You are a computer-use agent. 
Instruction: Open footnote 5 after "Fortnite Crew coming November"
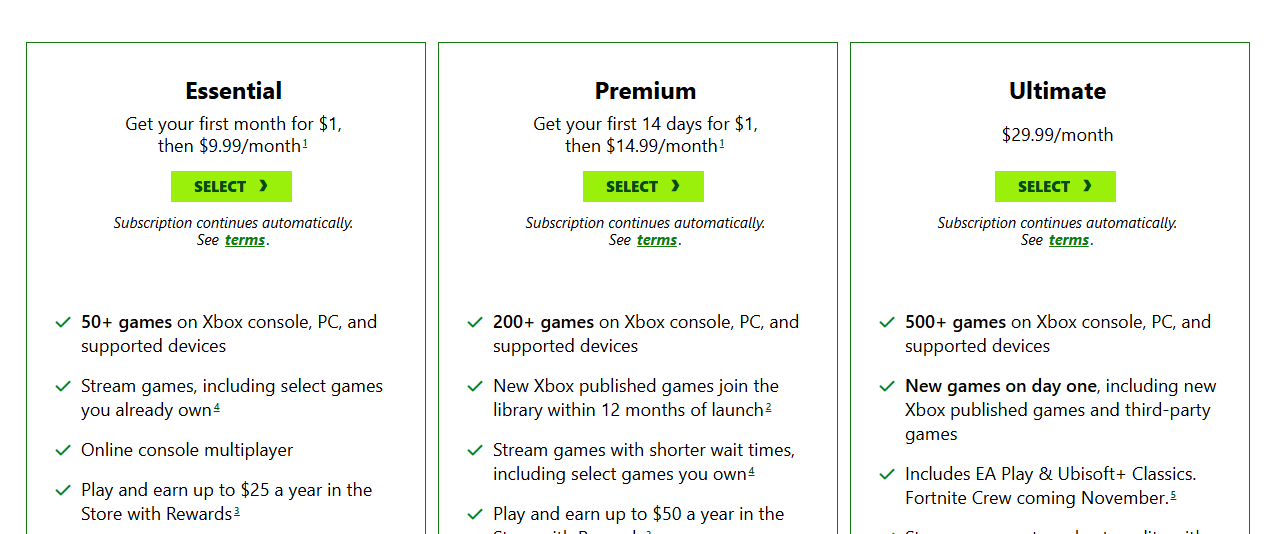point(1173,495)
